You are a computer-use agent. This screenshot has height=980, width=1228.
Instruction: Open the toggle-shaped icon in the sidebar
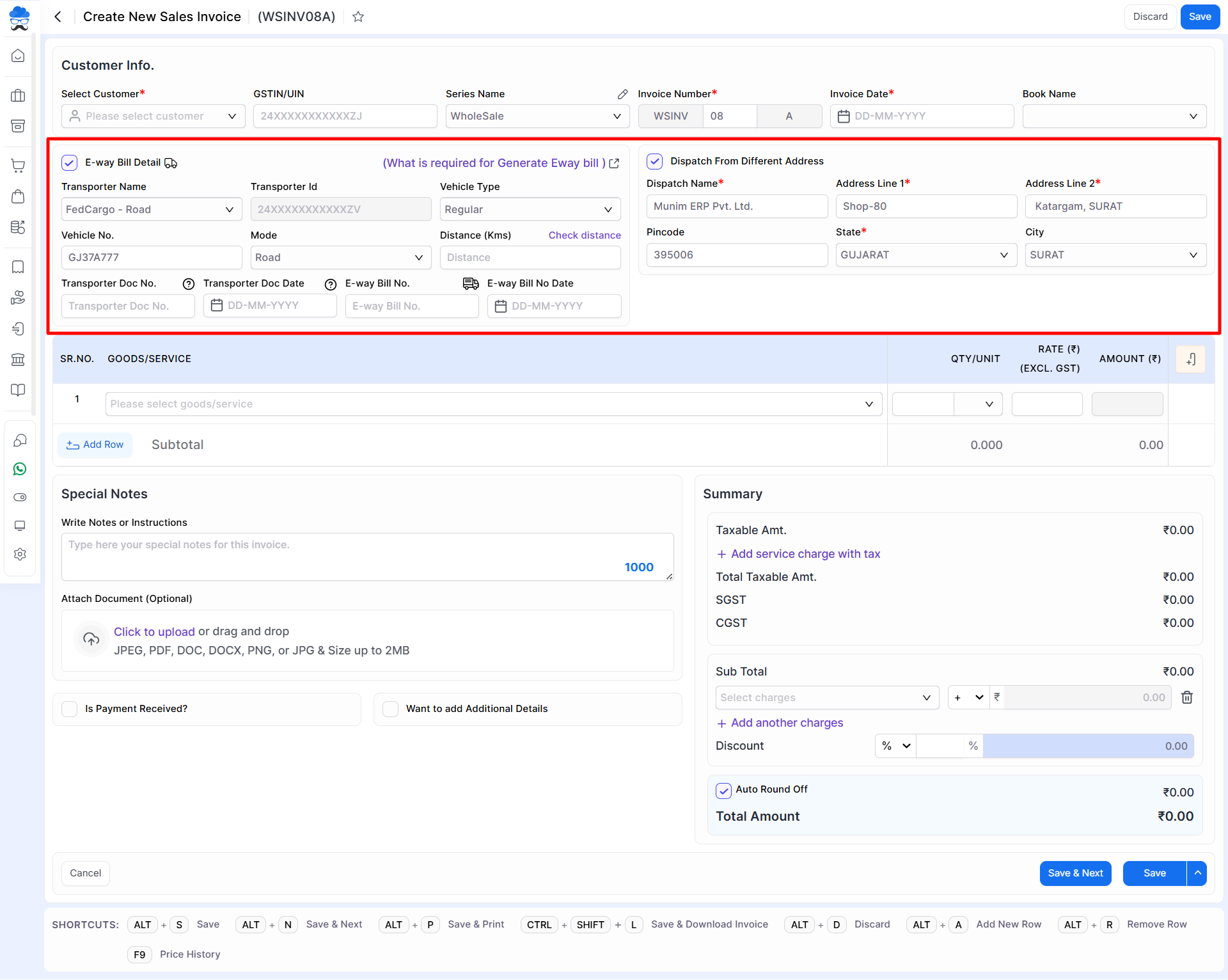20,498
